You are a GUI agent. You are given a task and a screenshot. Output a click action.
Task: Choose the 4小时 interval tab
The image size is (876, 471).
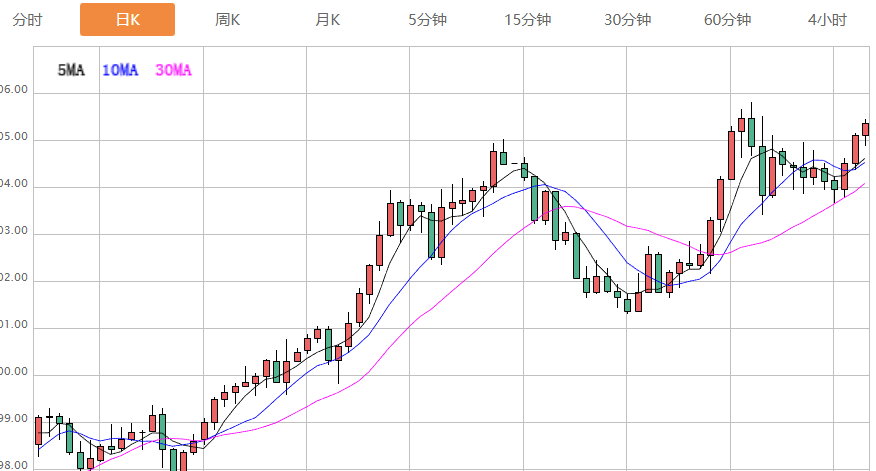point(827,20)
